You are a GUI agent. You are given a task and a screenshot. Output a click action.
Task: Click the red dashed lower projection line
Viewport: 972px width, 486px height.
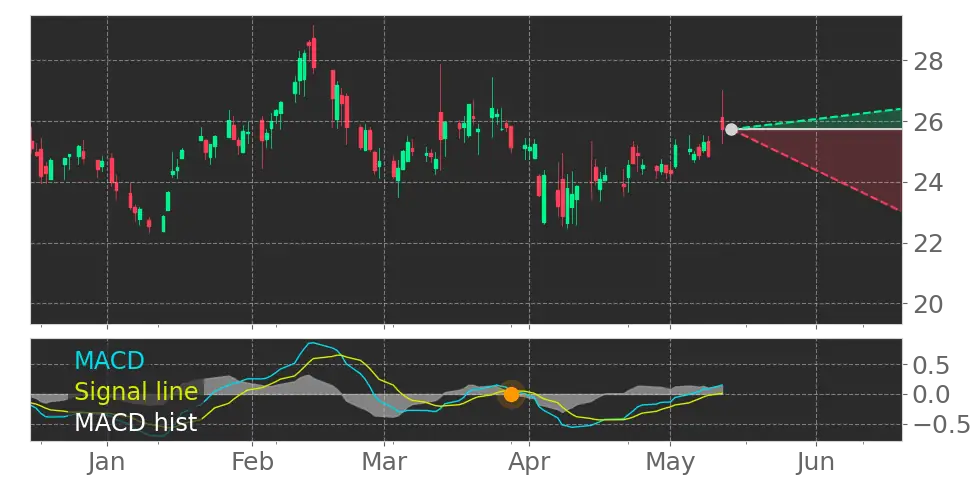point(818,170)
